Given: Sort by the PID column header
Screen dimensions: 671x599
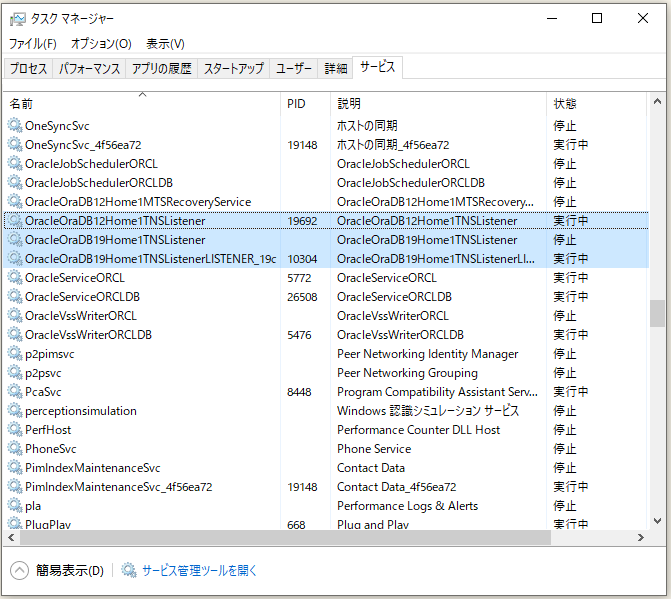Looking at the screenshot, I should [306, 104].
